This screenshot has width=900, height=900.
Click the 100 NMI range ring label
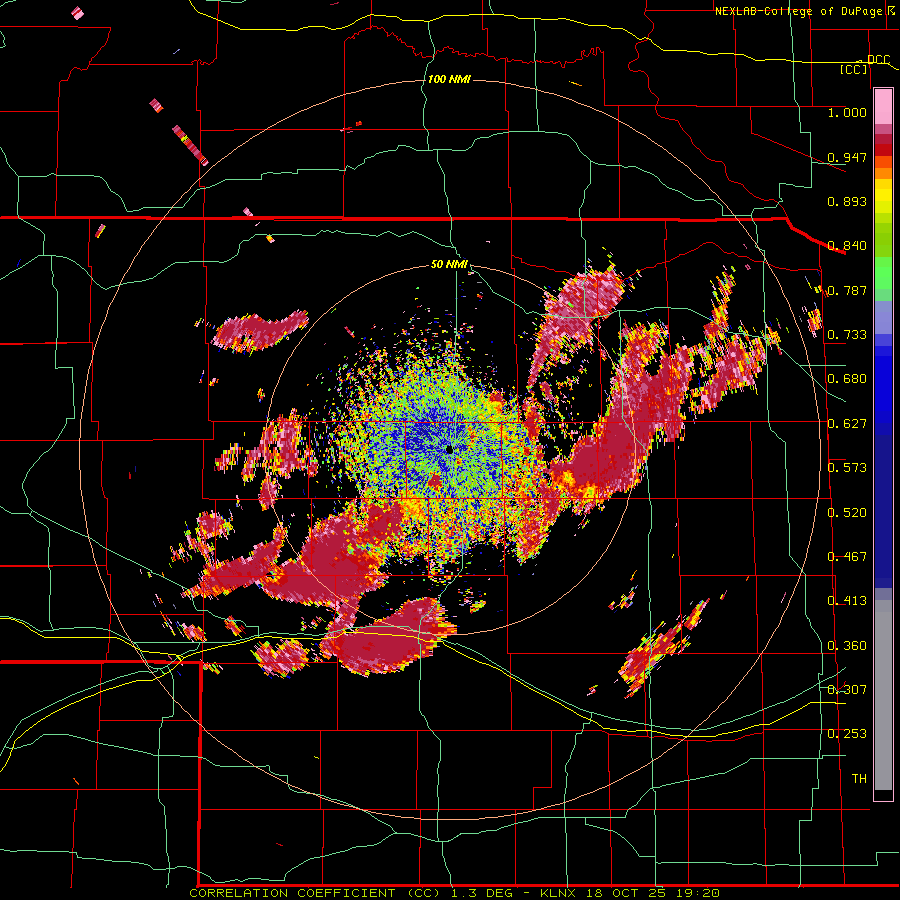(449, 79)
